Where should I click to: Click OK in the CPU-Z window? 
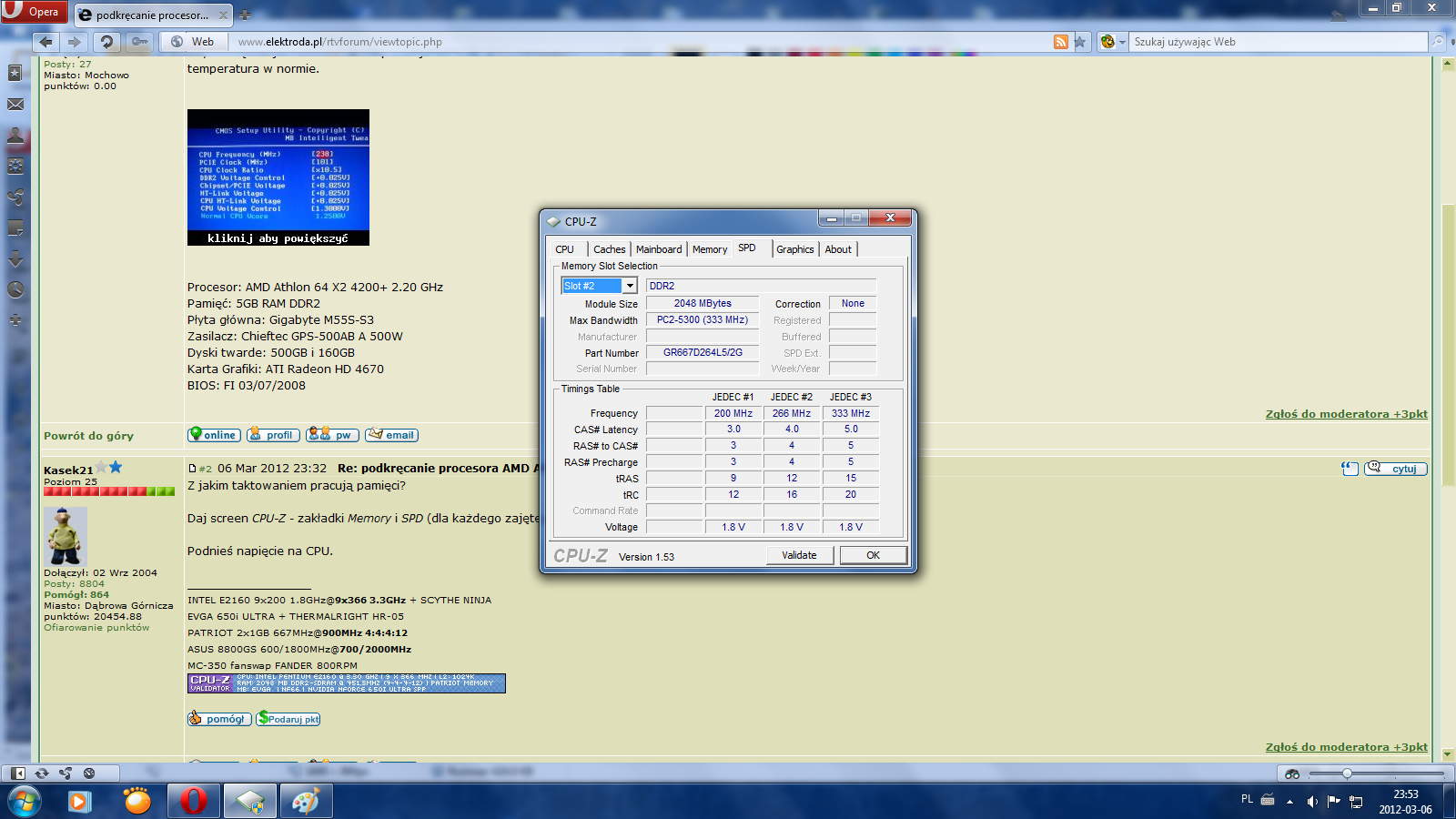tap(873, 555)
